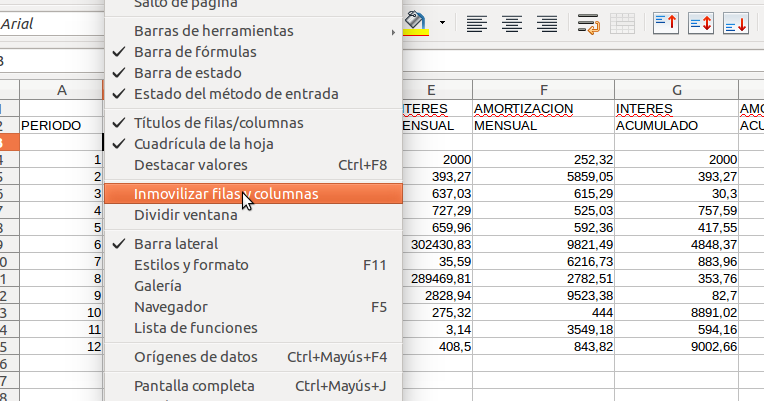Viewport: 764px width, 401px height.
Task: Select cell with value 408,5
Action: click(x=437, y=346)
